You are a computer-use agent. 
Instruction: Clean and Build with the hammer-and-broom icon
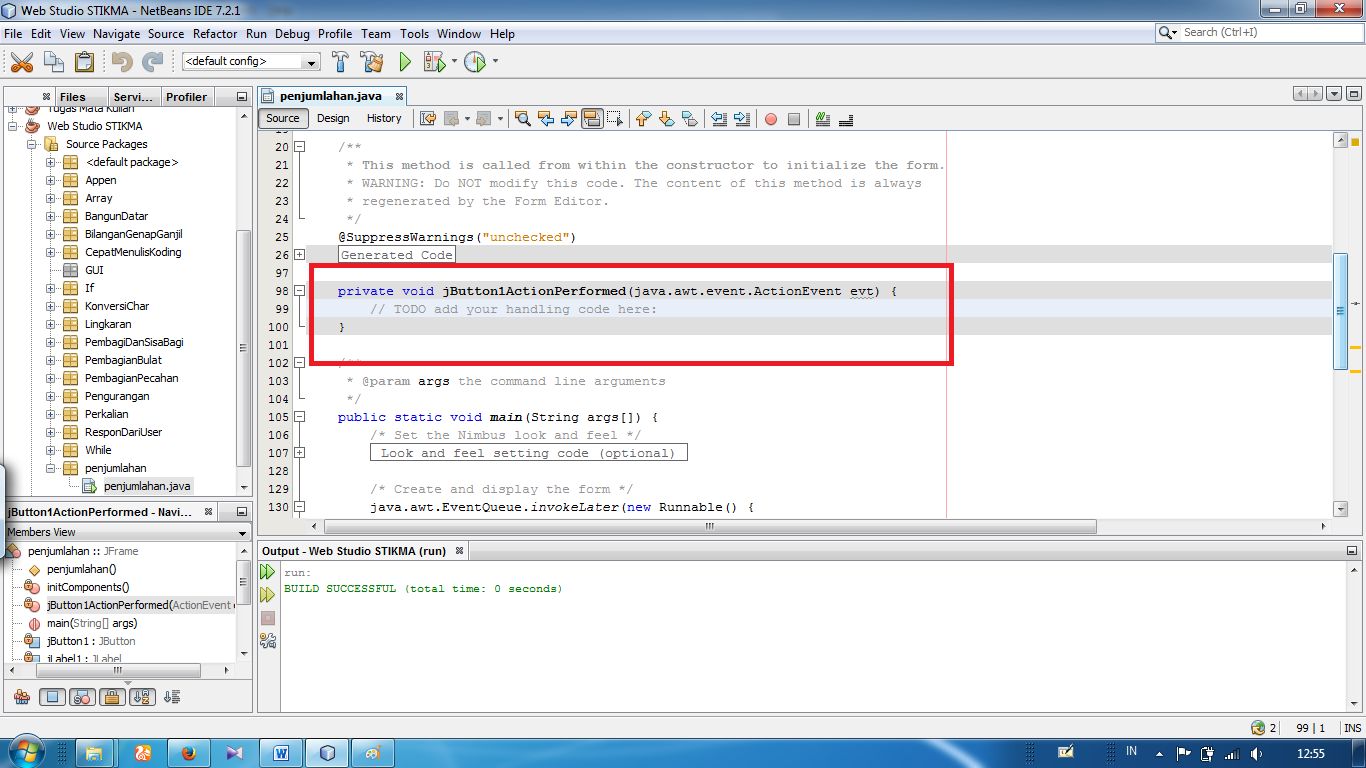click(x=371, y=61)
